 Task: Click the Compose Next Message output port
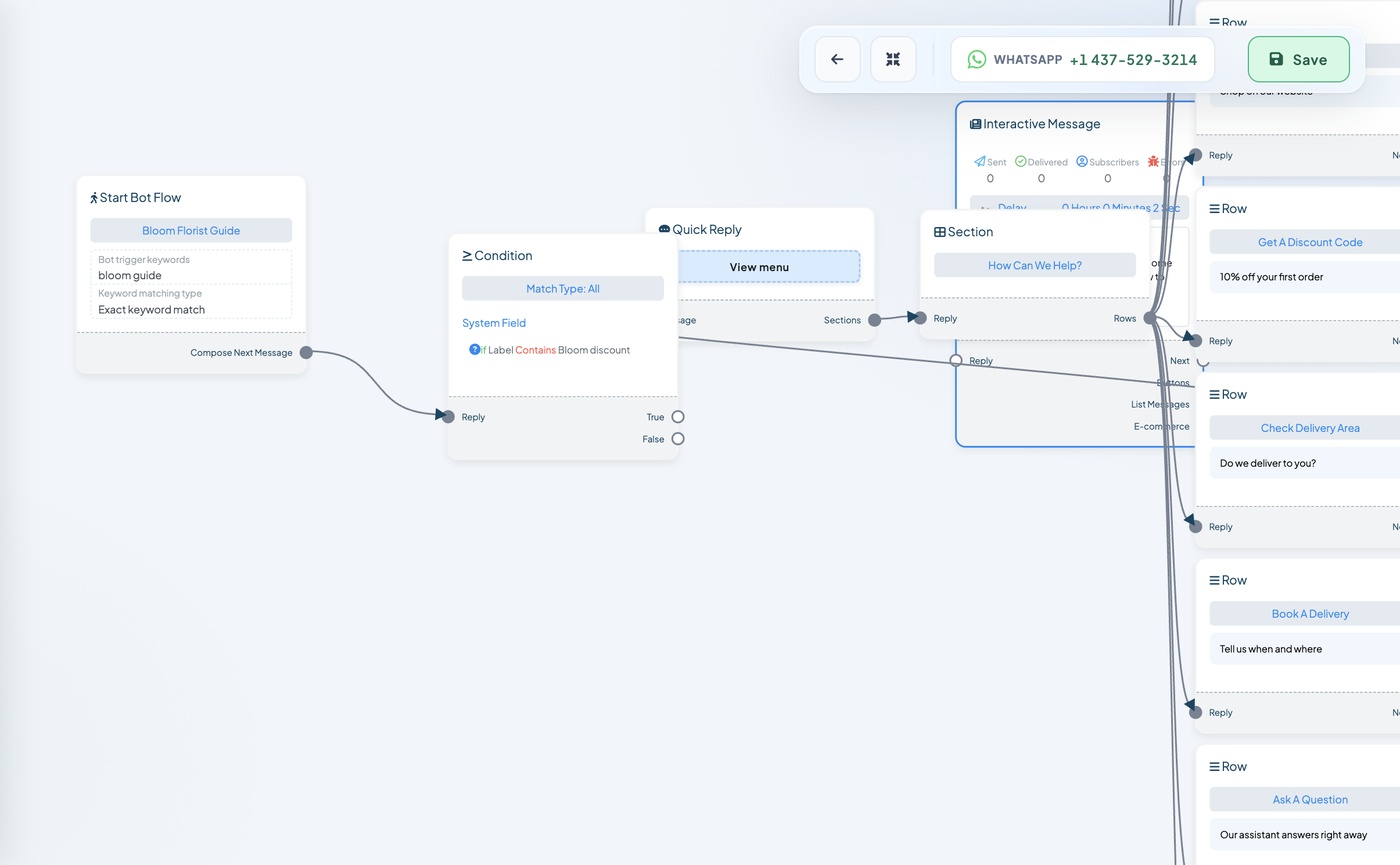(306, 352)
